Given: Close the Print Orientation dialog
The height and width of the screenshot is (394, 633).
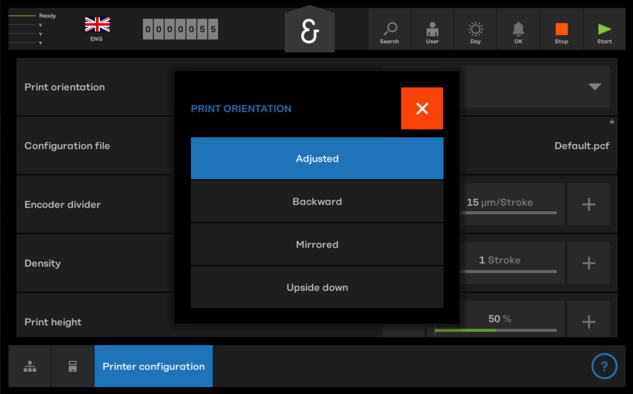Looking at the screenshot, I should tap(422, 108).
